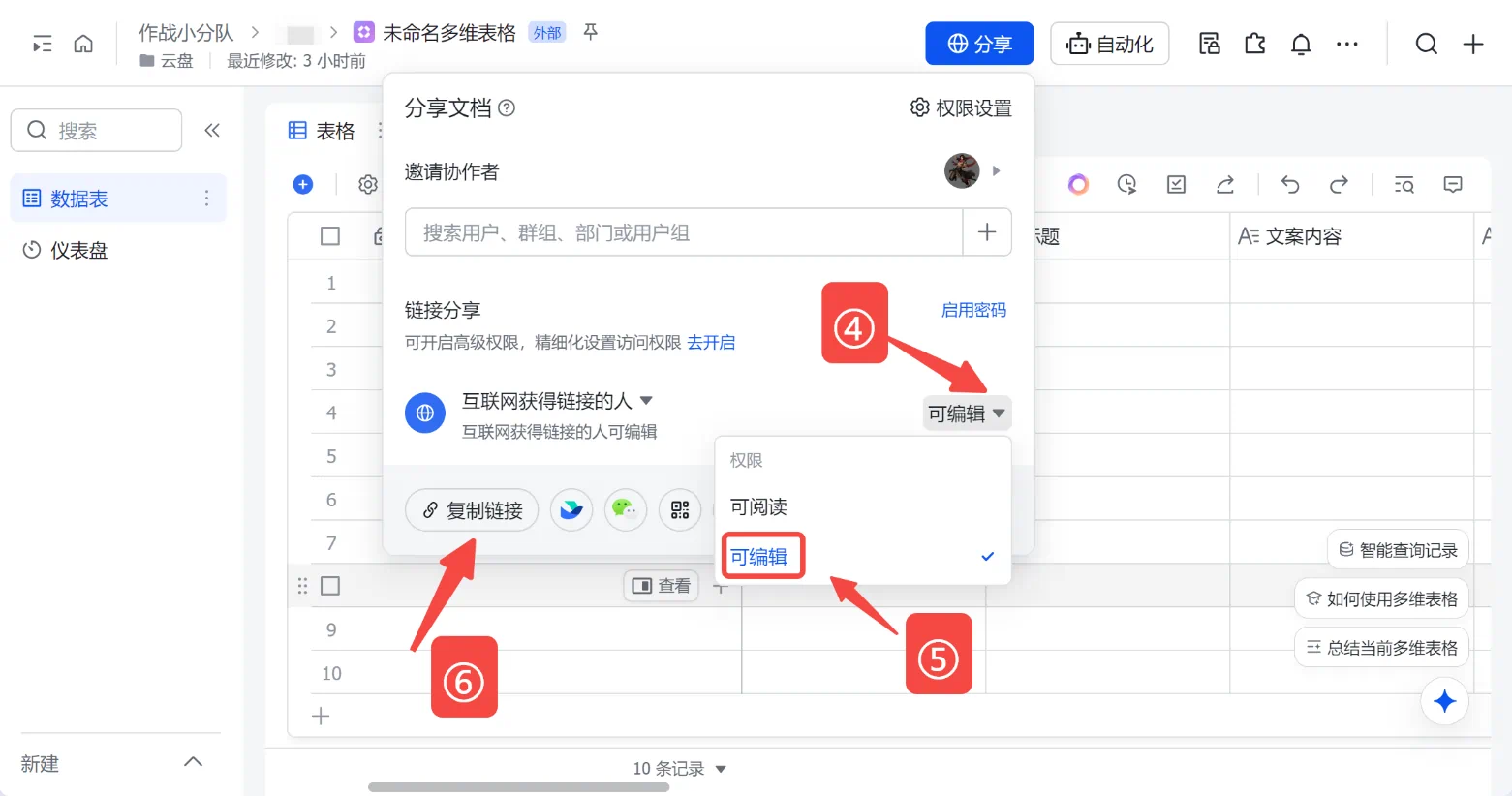Open the search magnifier icon at top right
This screenshot has width=1512, height=796.
[1426, 44]
